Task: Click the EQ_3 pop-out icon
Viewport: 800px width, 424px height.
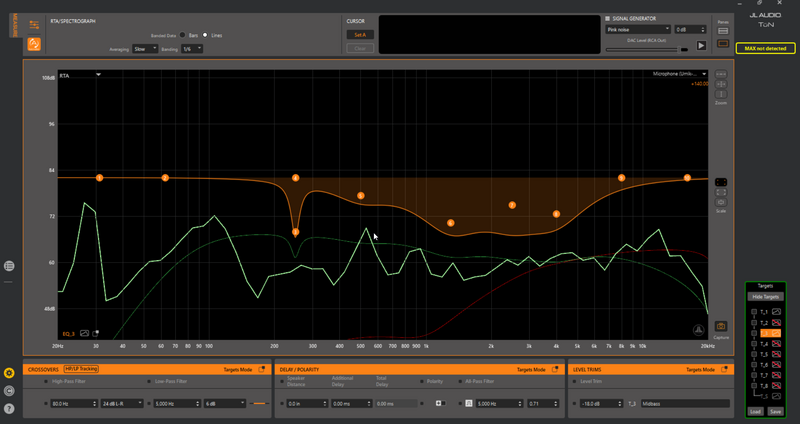Action: [x=95, y=333]
